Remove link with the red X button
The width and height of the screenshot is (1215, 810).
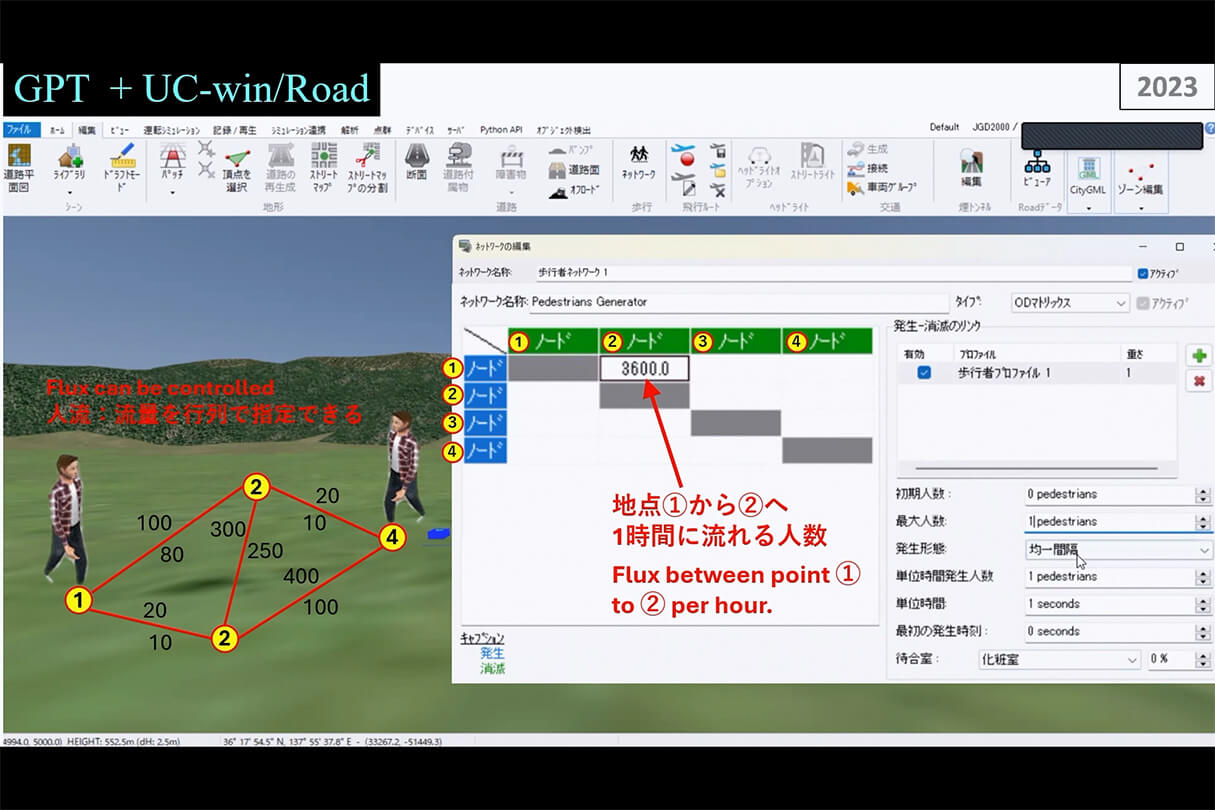click(1198, 381)
